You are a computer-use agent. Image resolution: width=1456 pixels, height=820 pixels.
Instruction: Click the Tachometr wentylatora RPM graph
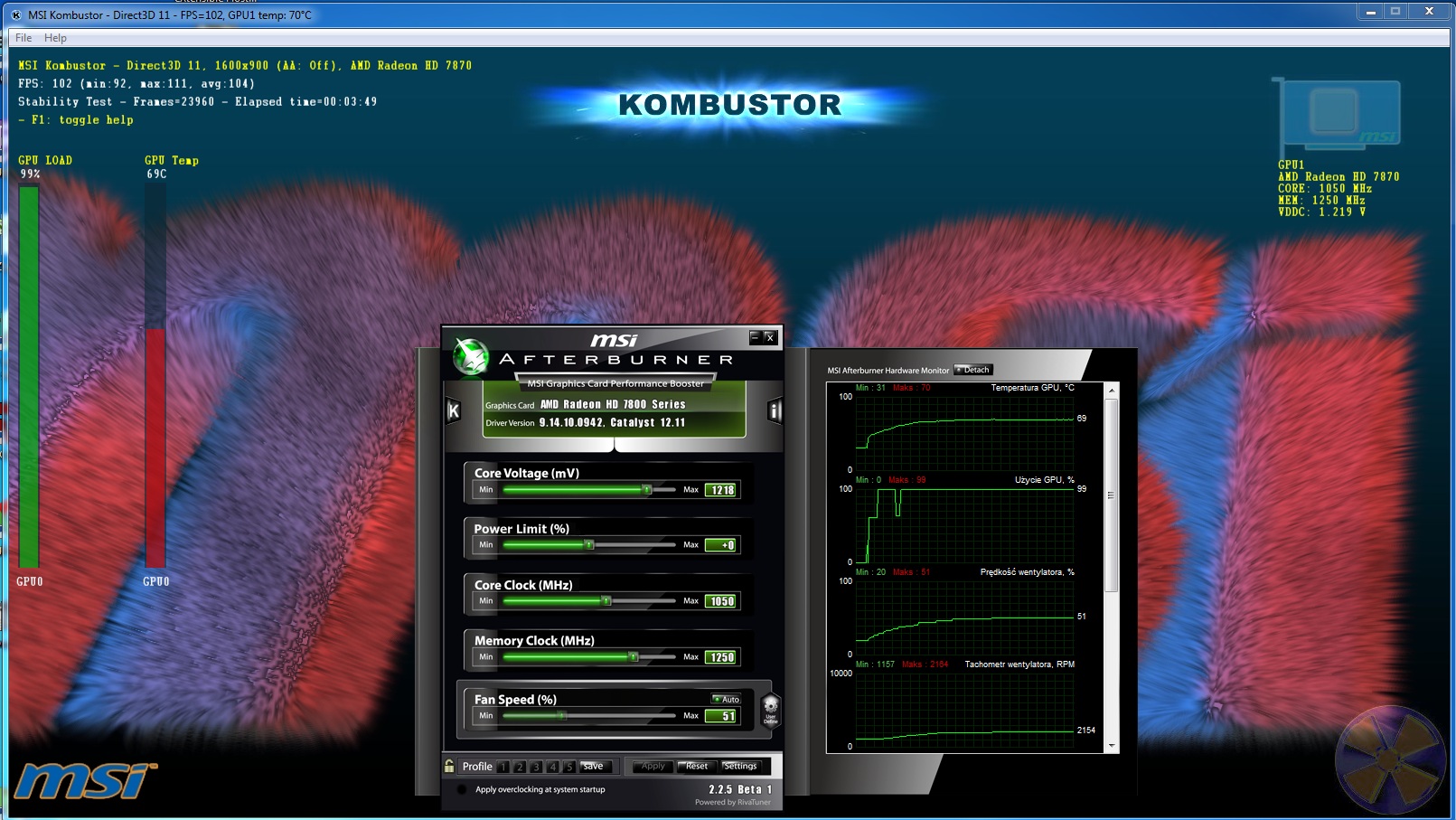(x=964, y=710)
